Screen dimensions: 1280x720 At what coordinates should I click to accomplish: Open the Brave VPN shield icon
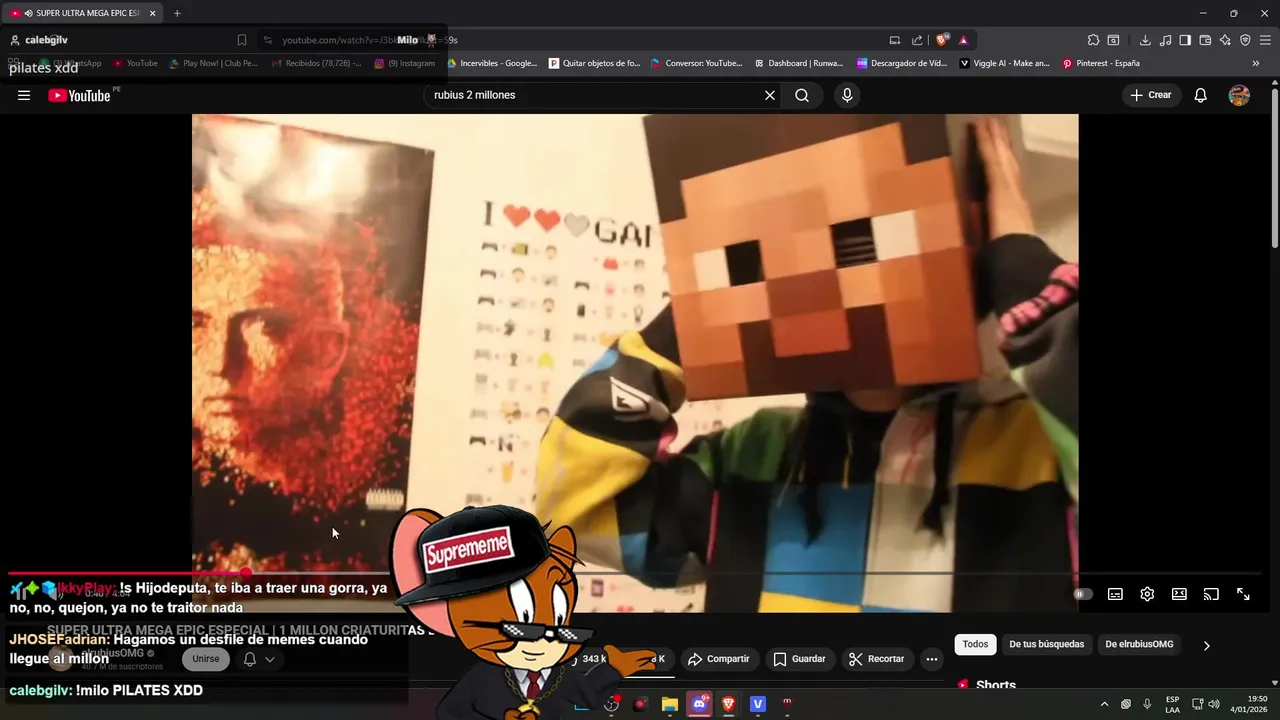1245,40
